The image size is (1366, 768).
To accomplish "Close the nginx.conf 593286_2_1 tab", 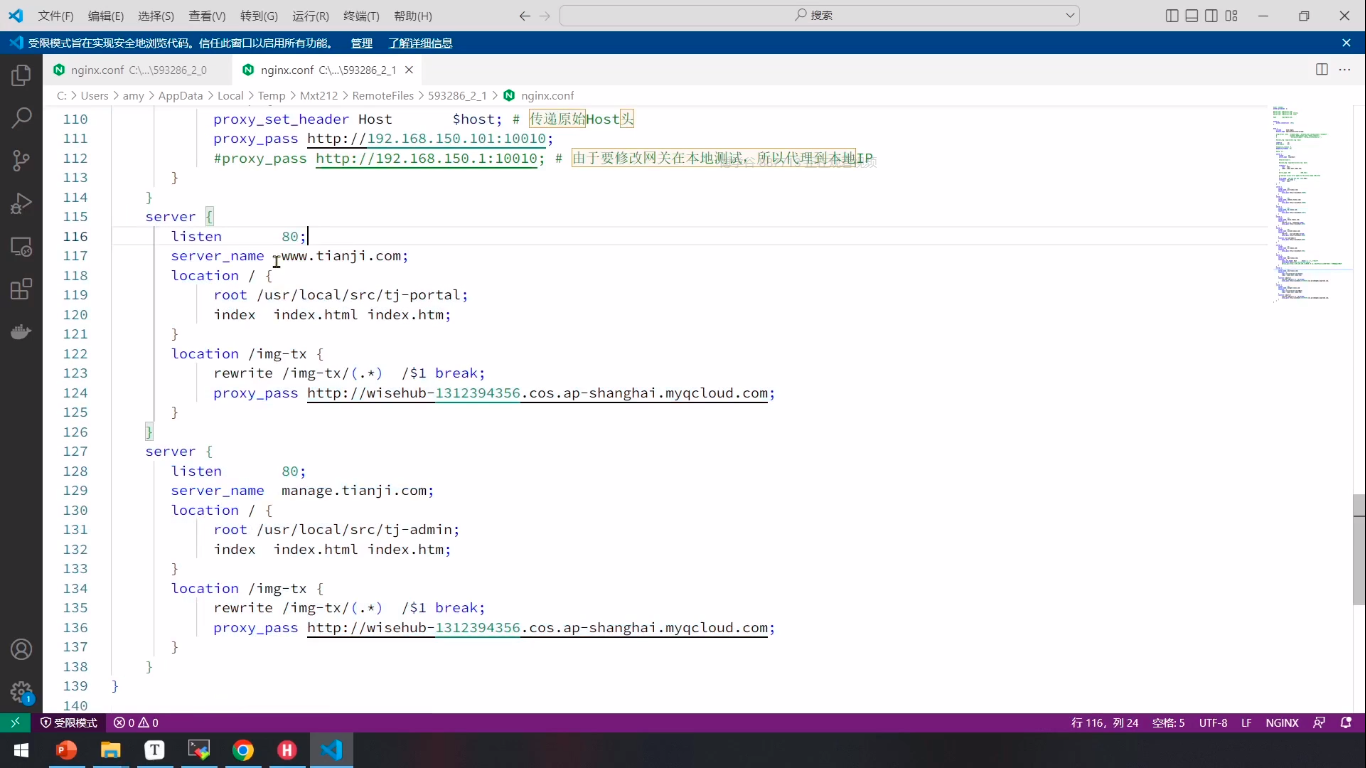I will click(x=408, y=70).
